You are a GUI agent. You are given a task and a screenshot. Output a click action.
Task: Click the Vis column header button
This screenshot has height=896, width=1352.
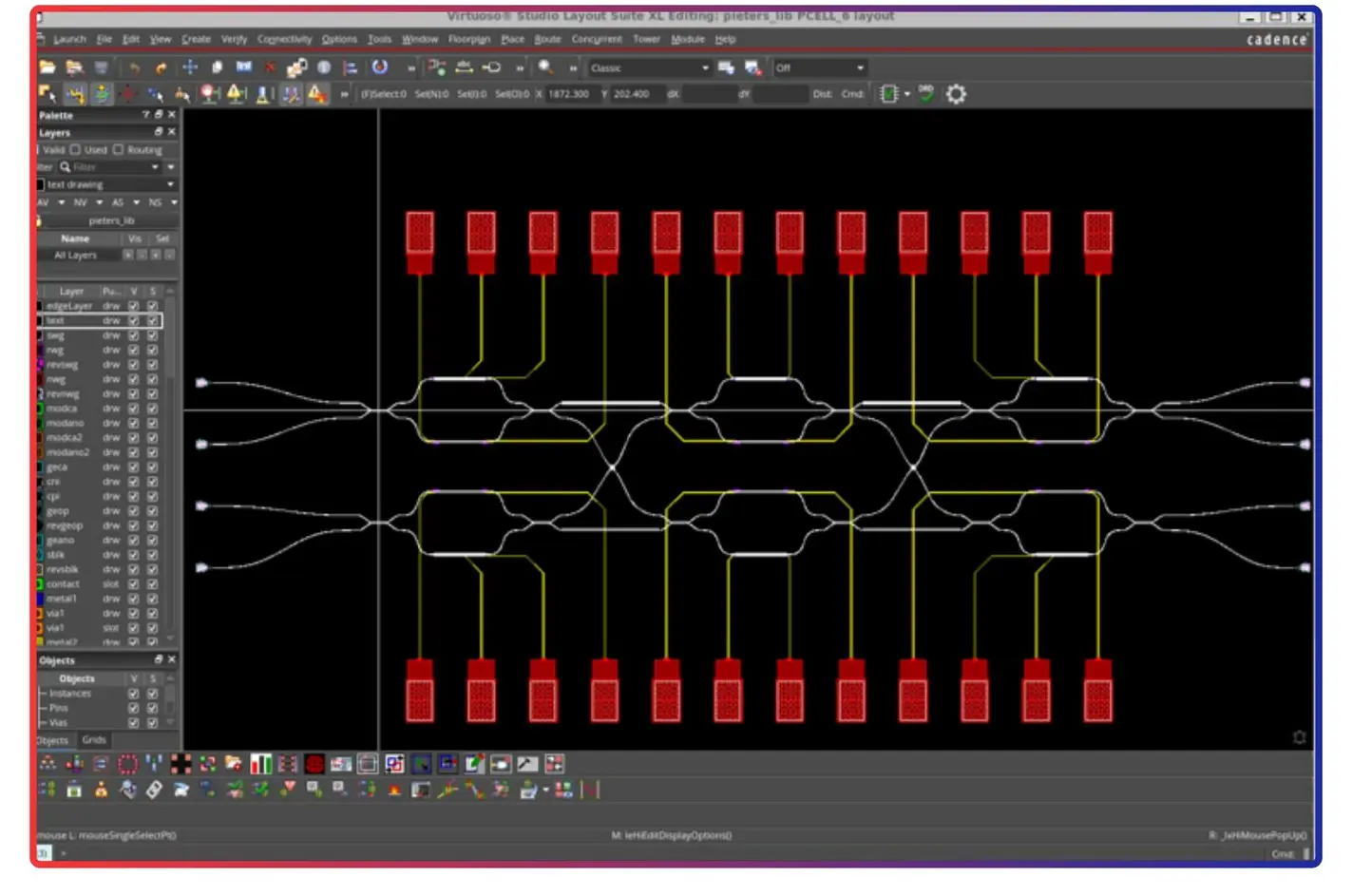[x=135, y=238]
